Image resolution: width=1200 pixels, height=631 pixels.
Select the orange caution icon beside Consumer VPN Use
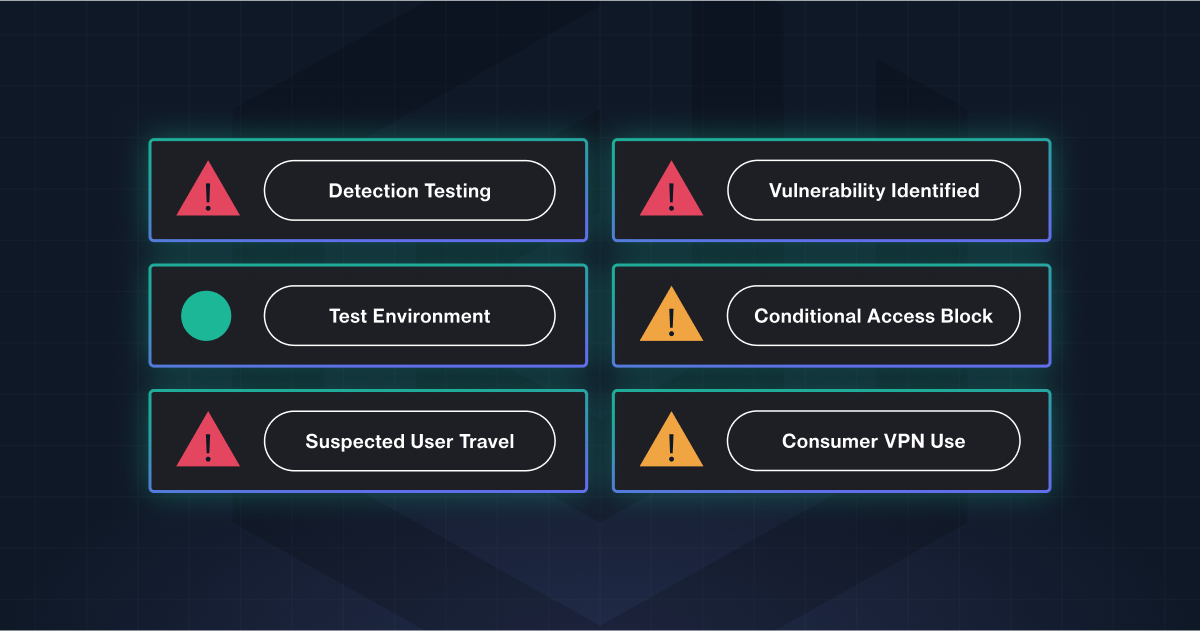pos(671,441)
